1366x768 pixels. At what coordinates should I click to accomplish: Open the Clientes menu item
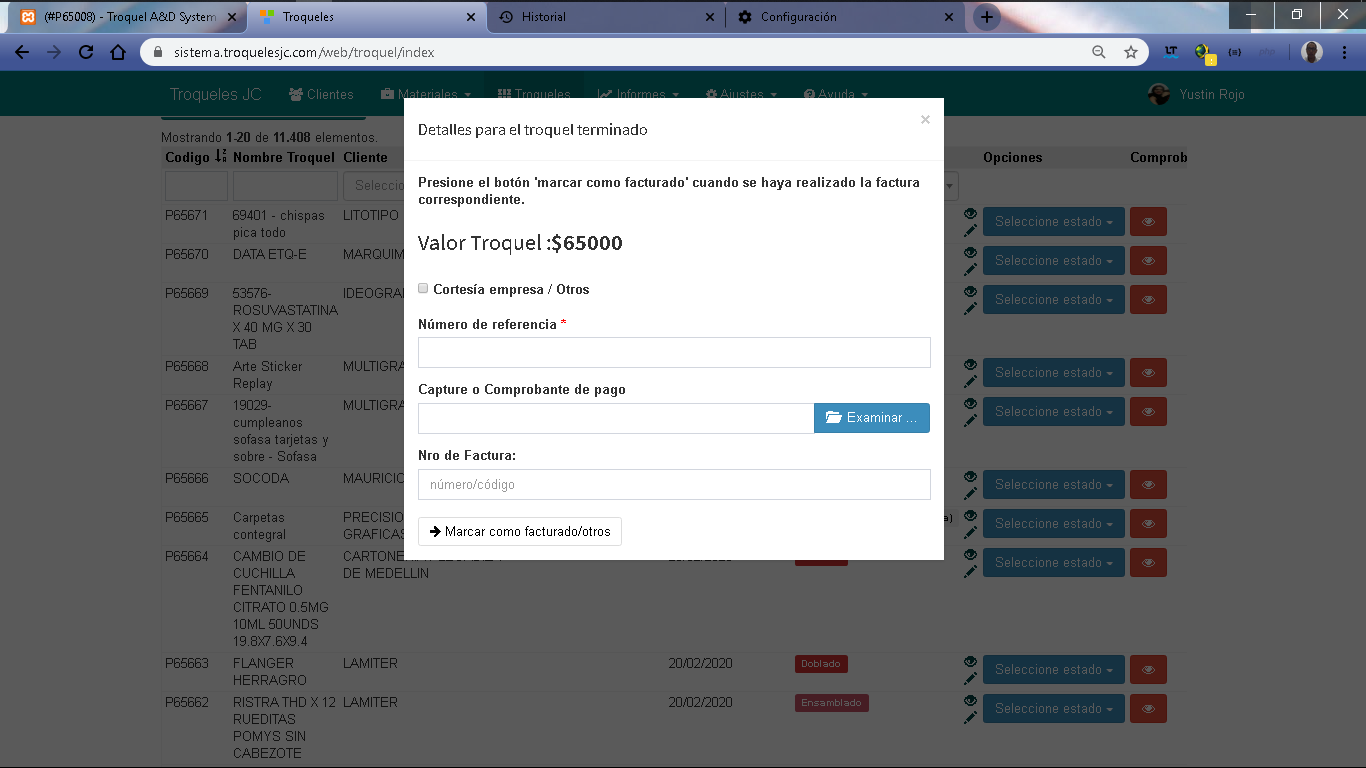coord(321,94)
